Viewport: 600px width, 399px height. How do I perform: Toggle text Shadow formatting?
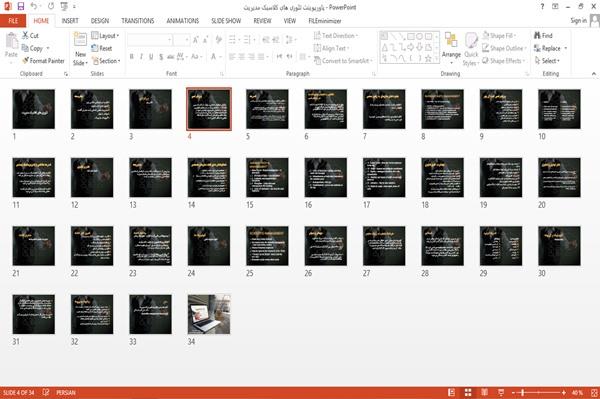161,57
